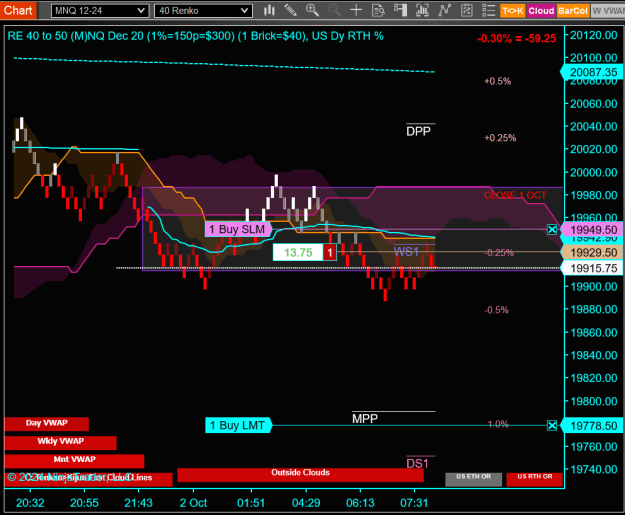Click the 19929.50 price marker
This screenshot has height=515, width=625.
[593, 252]
